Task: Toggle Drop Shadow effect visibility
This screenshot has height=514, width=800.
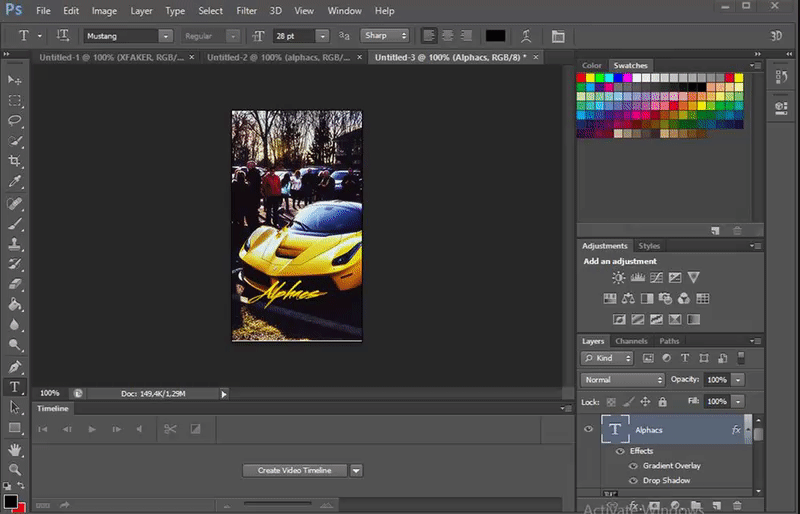Action: point(632,481)
